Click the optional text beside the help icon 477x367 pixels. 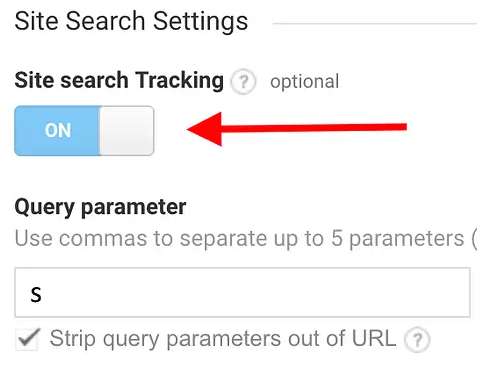305,82
